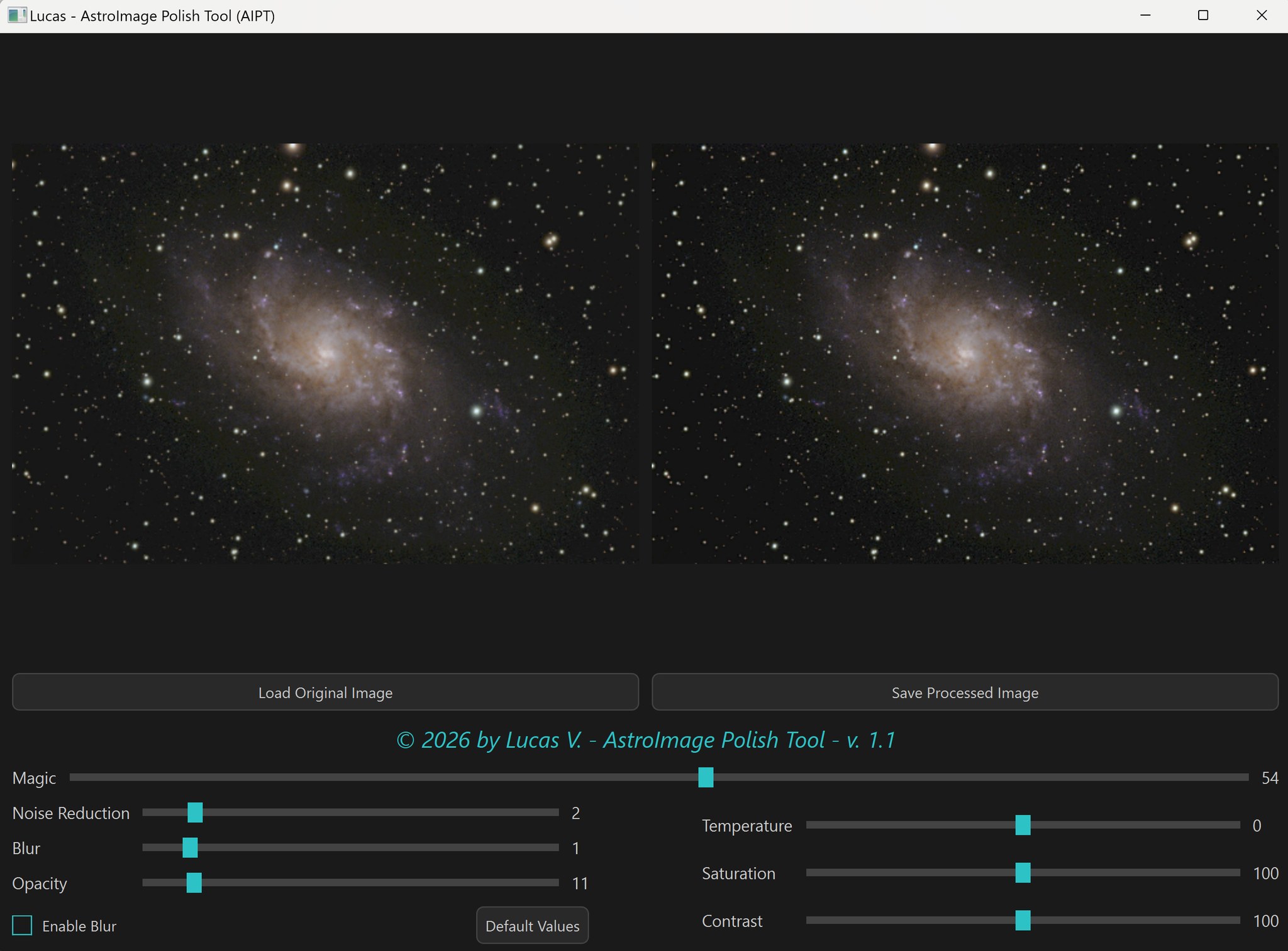Click the Temperature slider handle
The image size is (1288, 951).
[x=1023, y=825]
